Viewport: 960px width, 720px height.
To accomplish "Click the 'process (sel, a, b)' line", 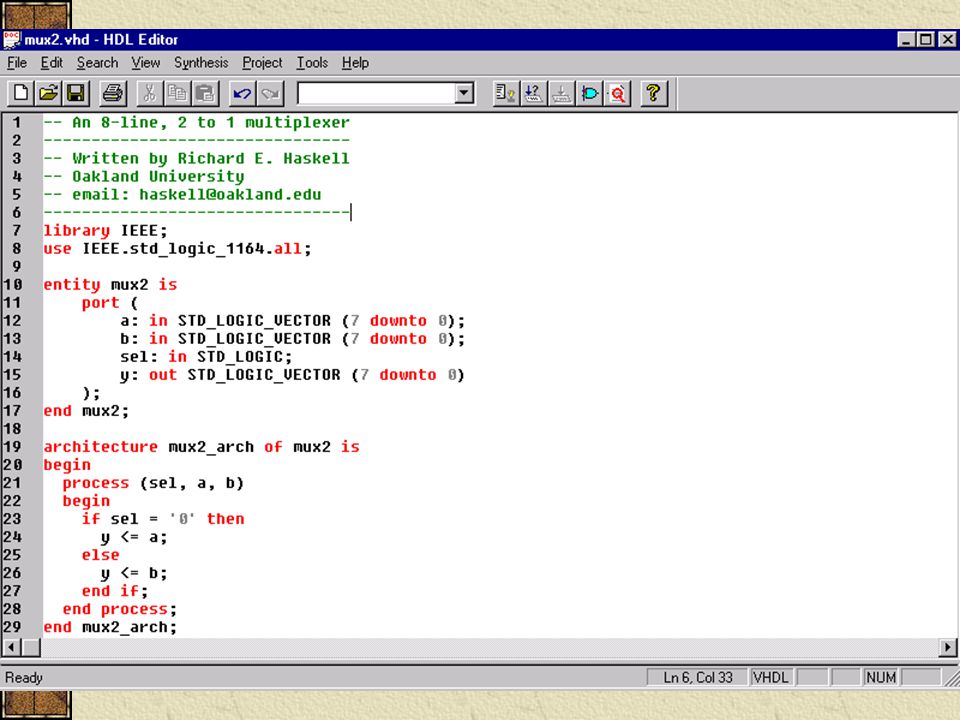I will pos(153,483).
